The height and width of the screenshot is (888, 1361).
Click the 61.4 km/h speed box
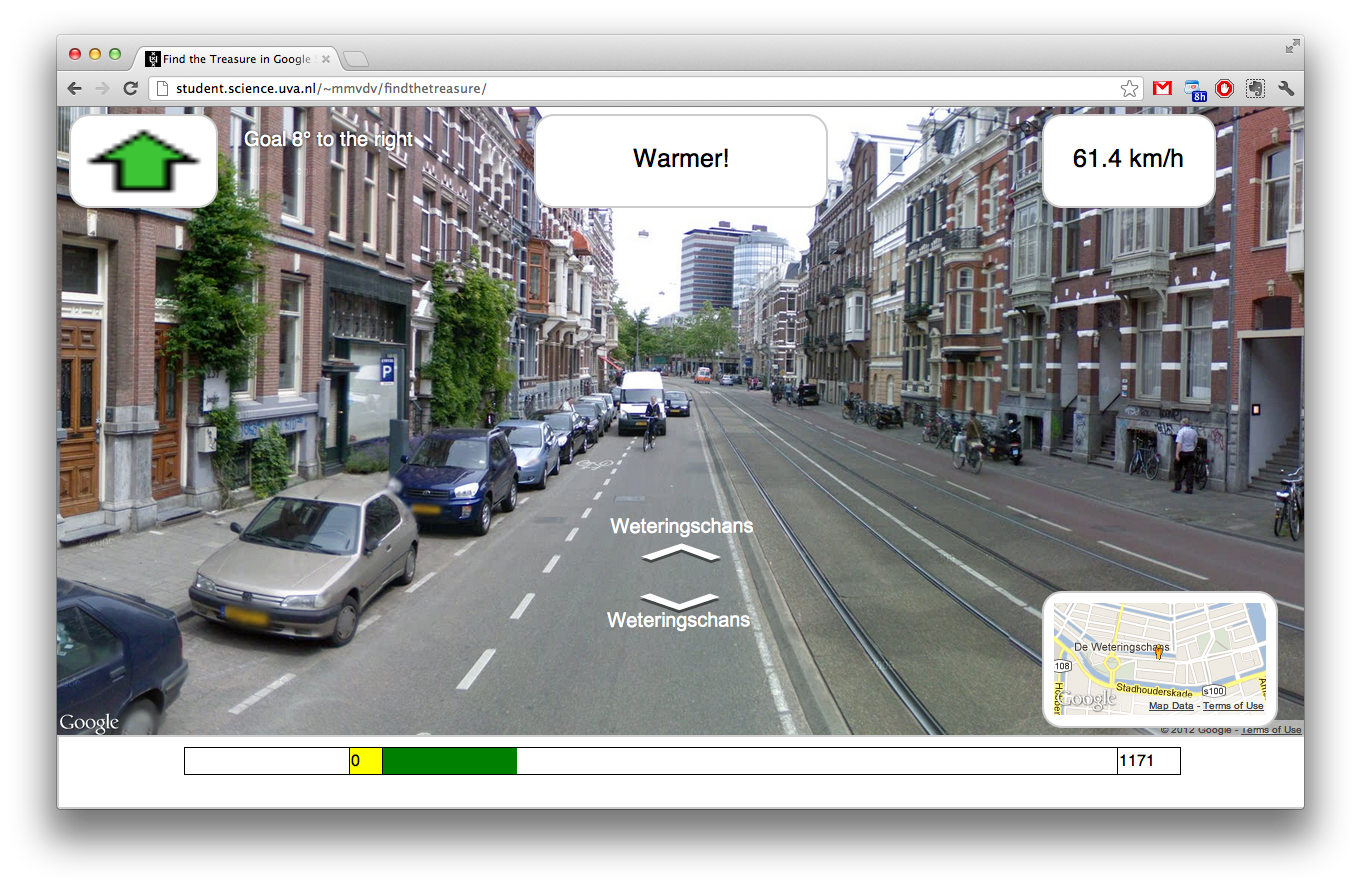pos(1128,160)
